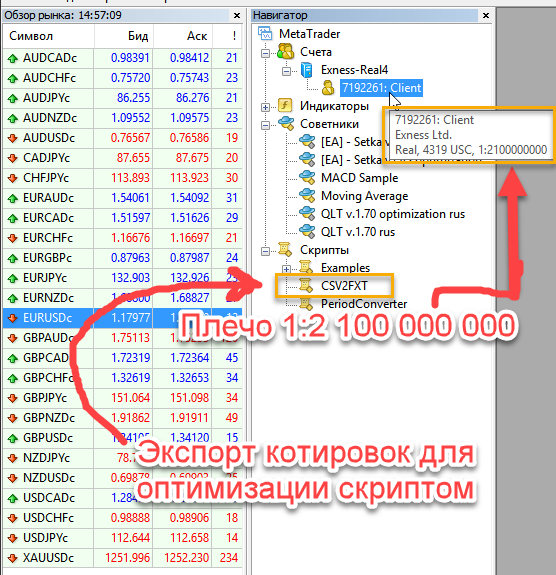Select Moving Average expert advisor label

click(365, 196)
